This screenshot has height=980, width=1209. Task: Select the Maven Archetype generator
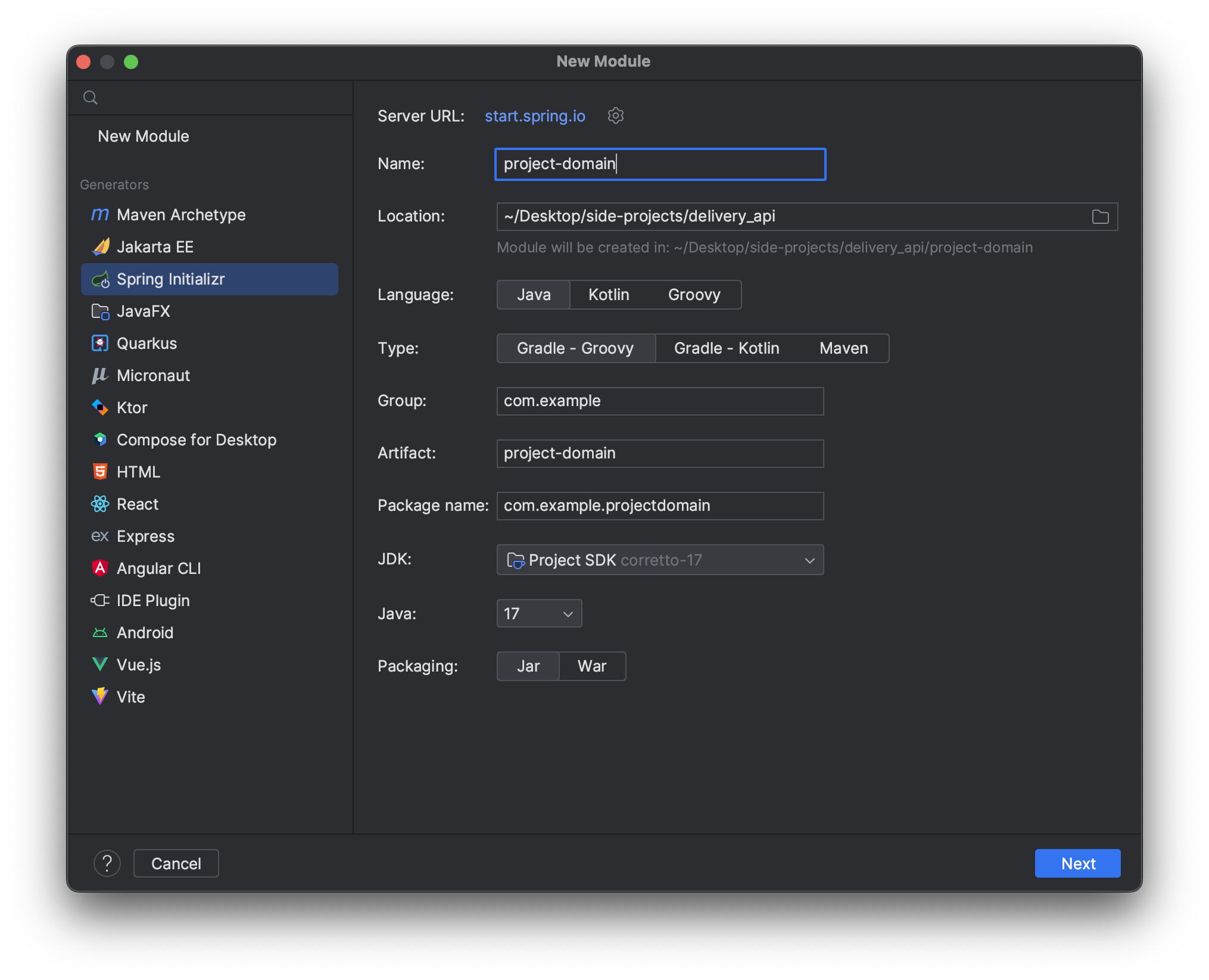point(181,215)
